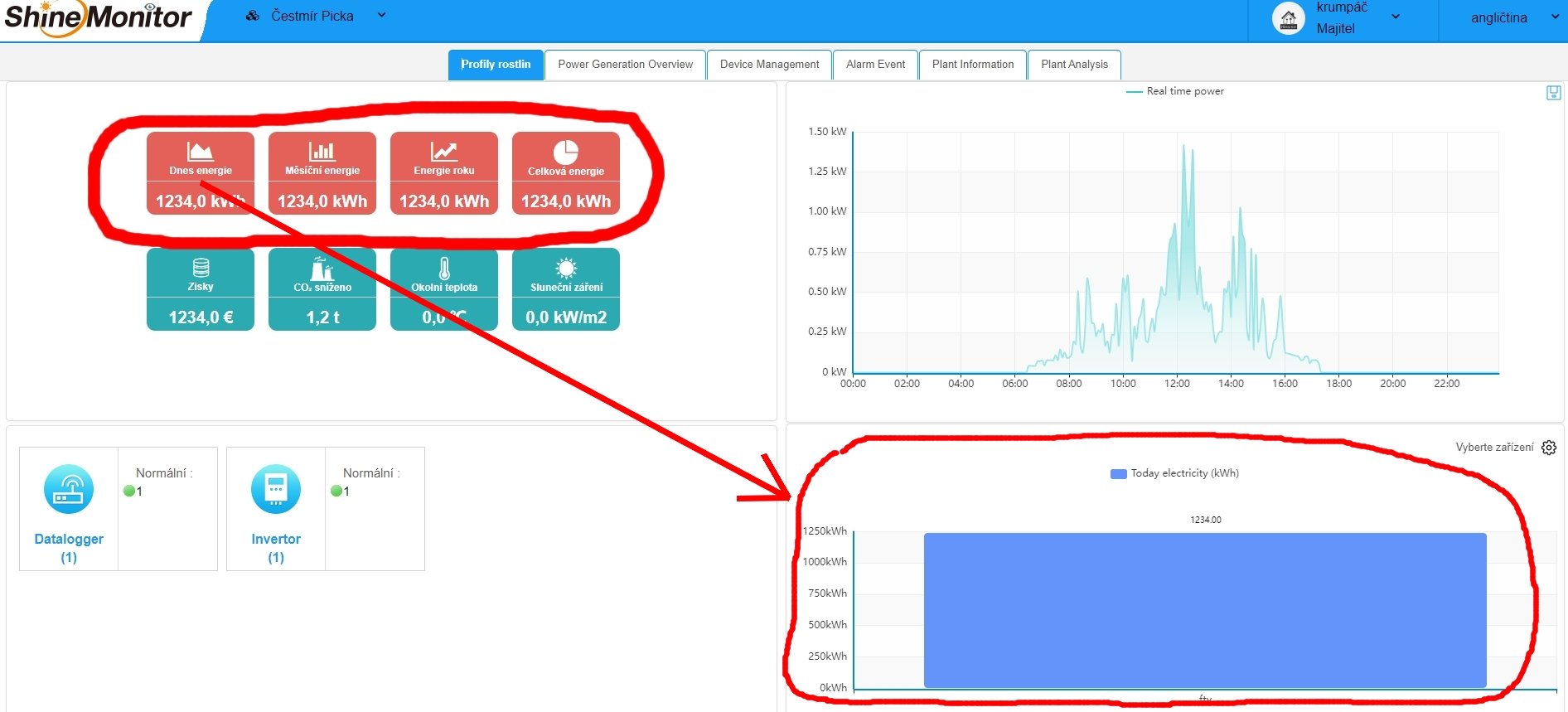This screenshot has height=712, width=1568.
Task: Click the 1234.00 bar value label
Action: pos(1206,520)
